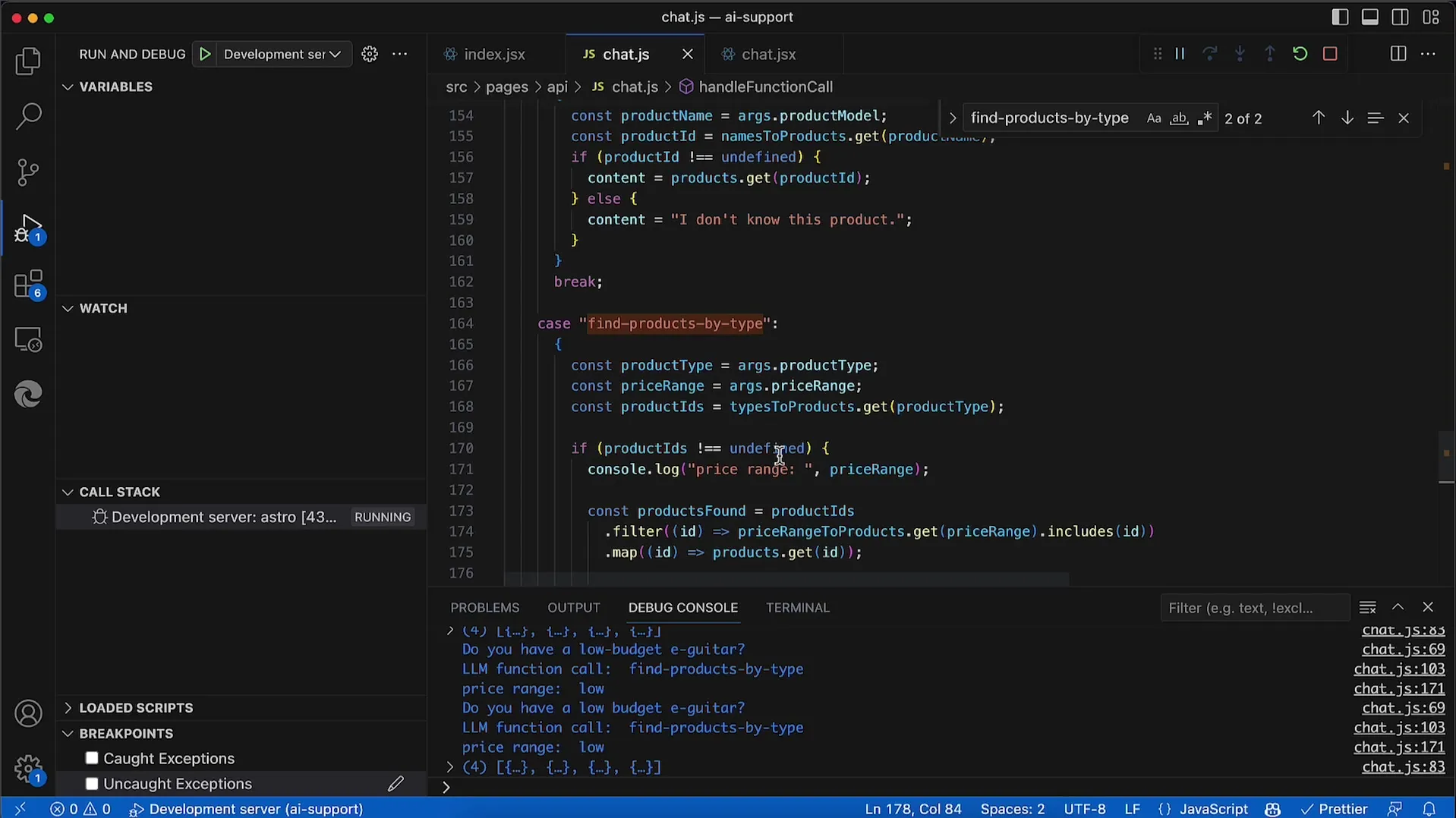Click the editor horizontal scrollbar
The width and height of the screenshot is (1456, 818).
tap(786, 580)
